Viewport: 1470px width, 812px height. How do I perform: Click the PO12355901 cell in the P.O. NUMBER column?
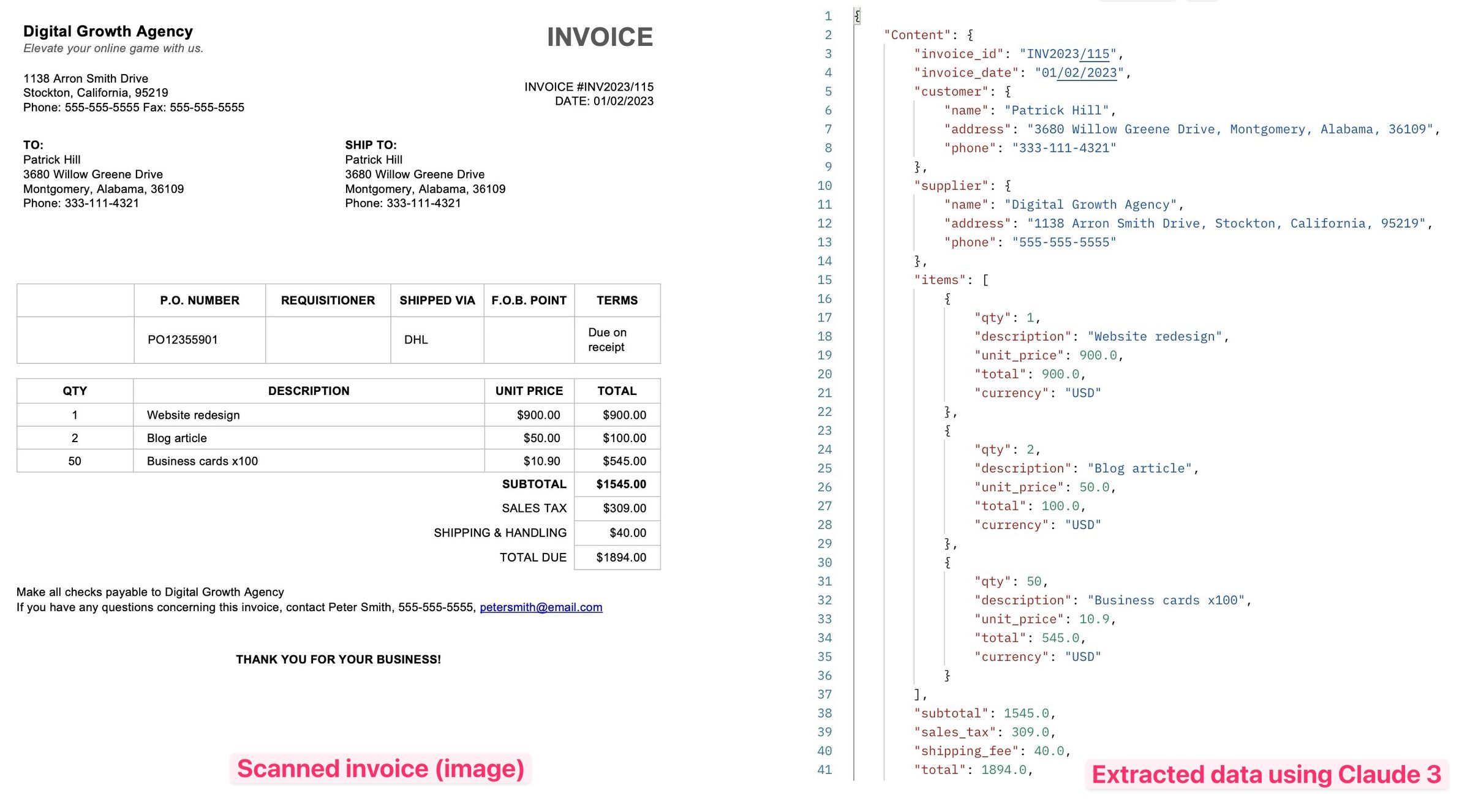pyautogui.click(x=183, y=339)
